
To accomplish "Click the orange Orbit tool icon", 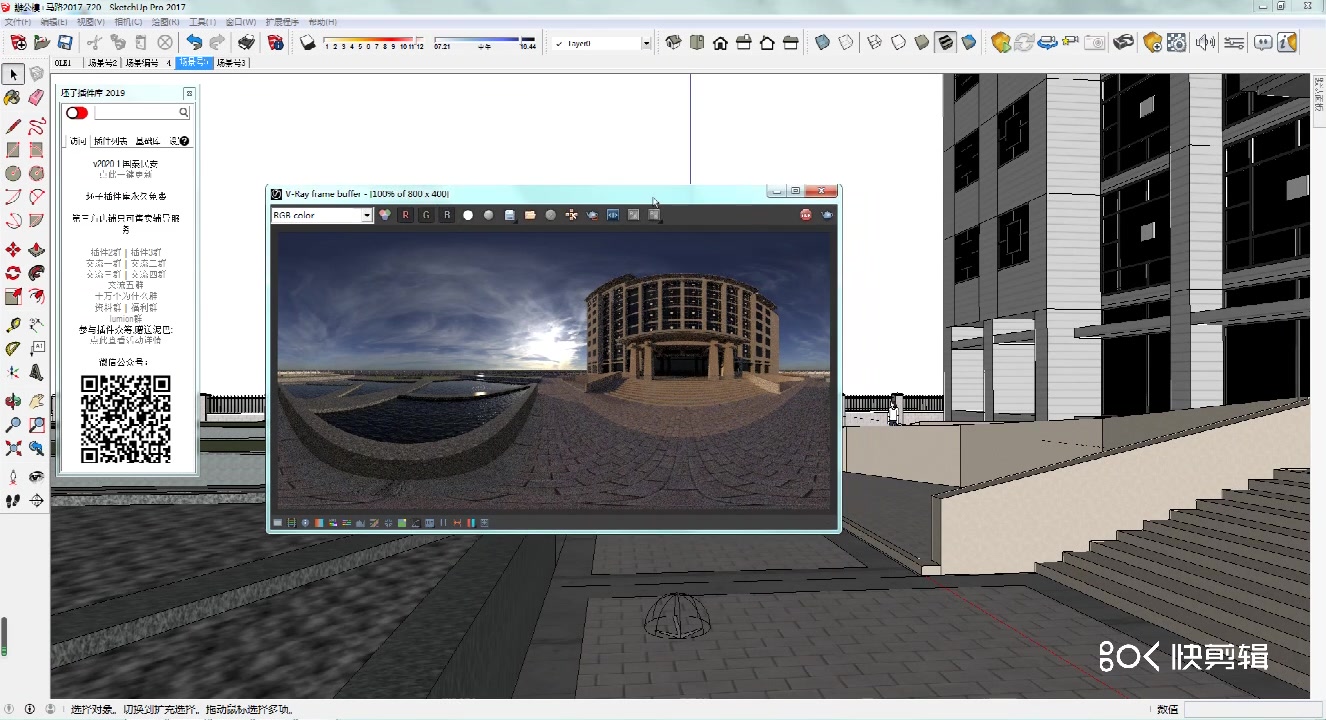I will point(13,401).
